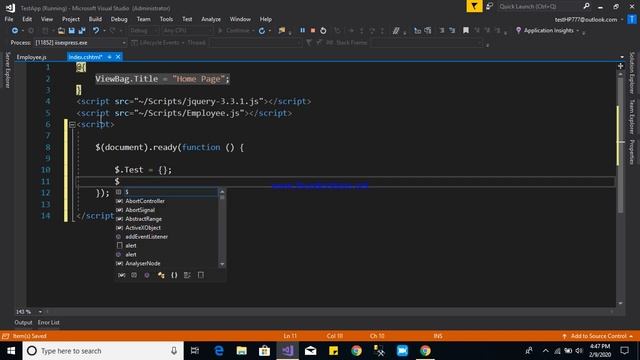Toggle the keywords IntelliSense filter
The width and height of the screenshot is (640, 360).
[x=187, y=275]
